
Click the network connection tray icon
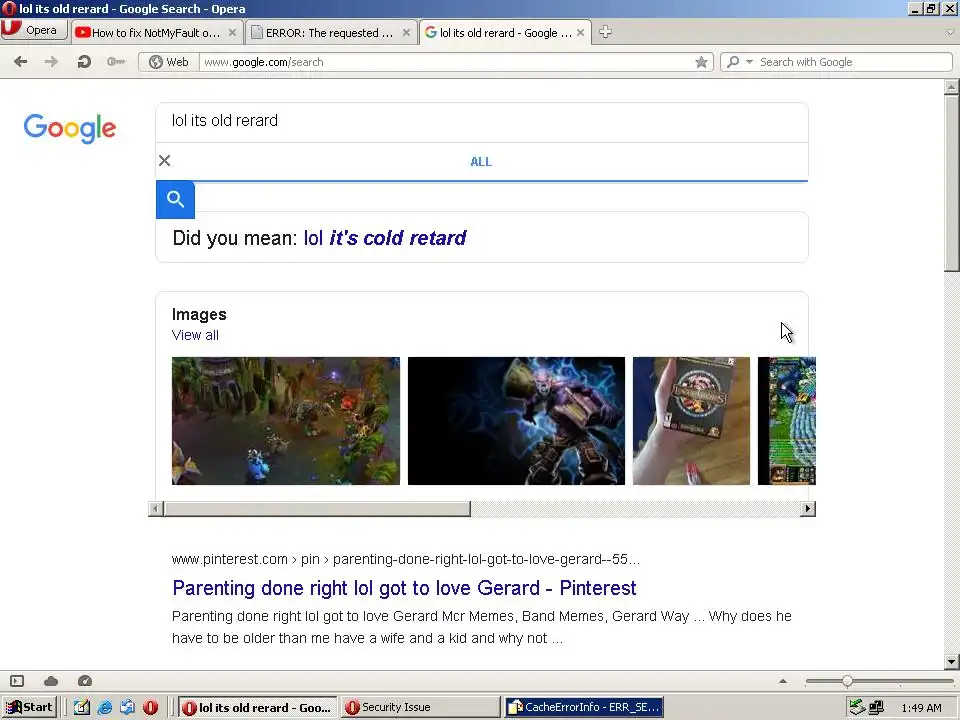pos(877,707)
